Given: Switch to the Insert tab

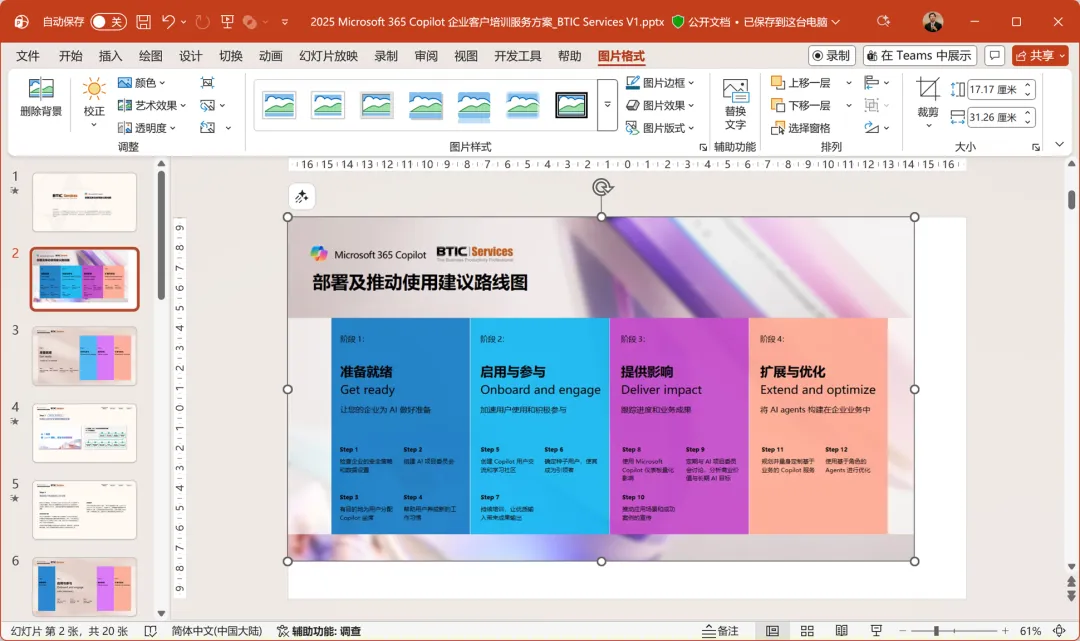Looking at the screenshot, I should coord(110,56).
